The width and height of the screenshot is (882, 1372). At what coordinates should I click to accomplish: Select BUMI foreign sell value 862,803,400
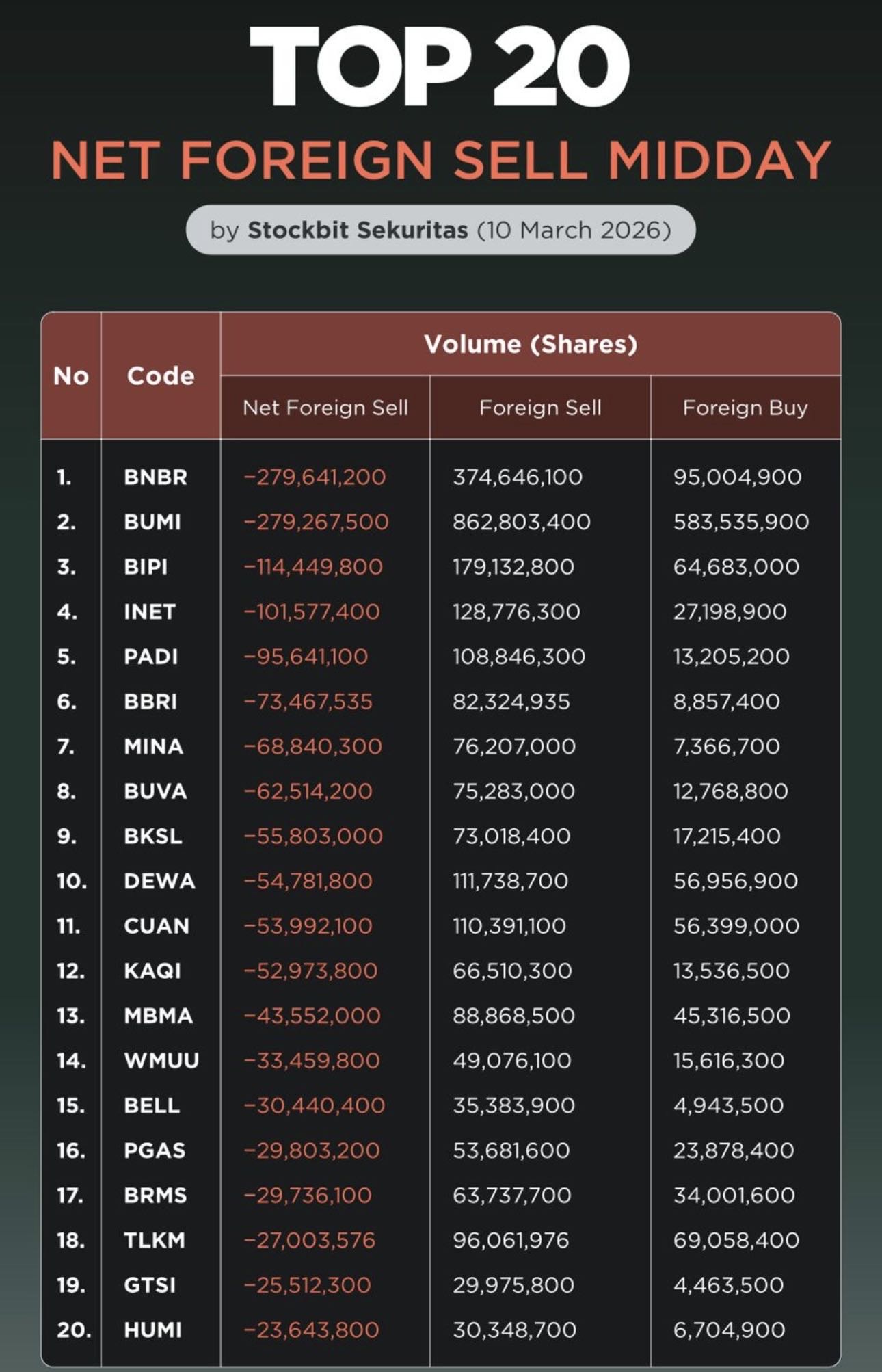pos(522,522)
